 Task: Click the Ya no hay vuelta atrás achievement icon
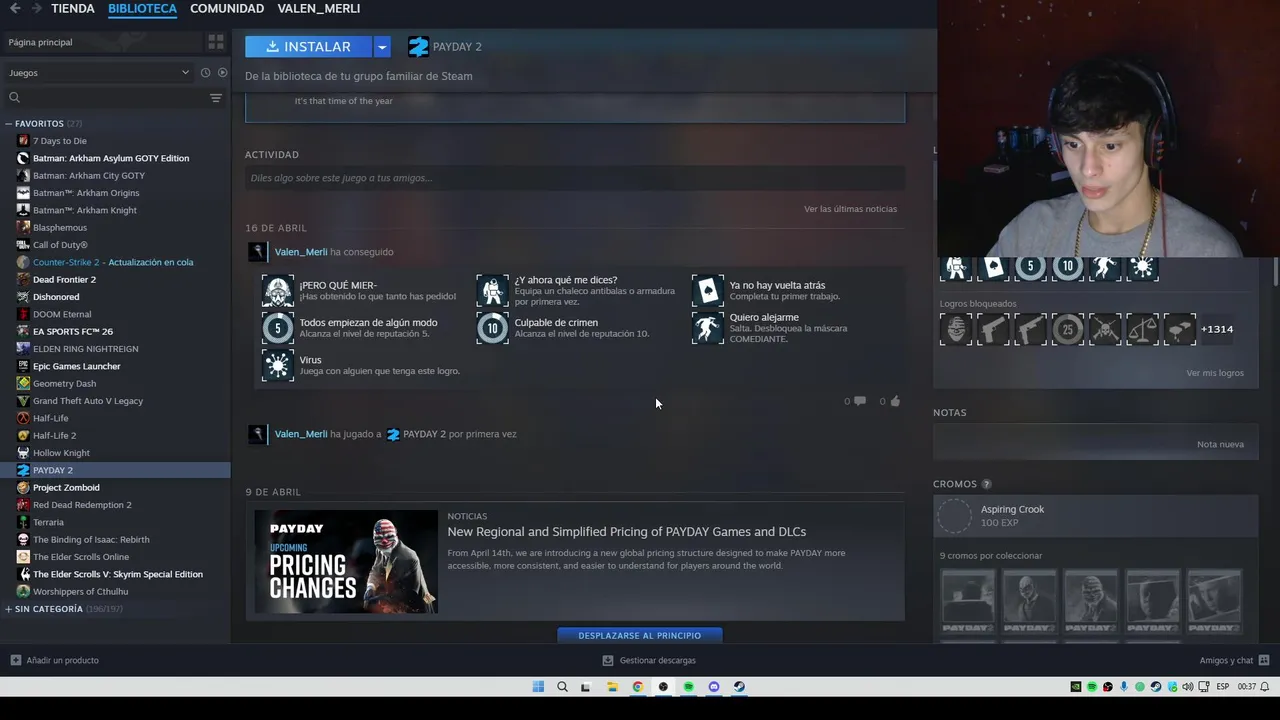(x=707, y=290)
